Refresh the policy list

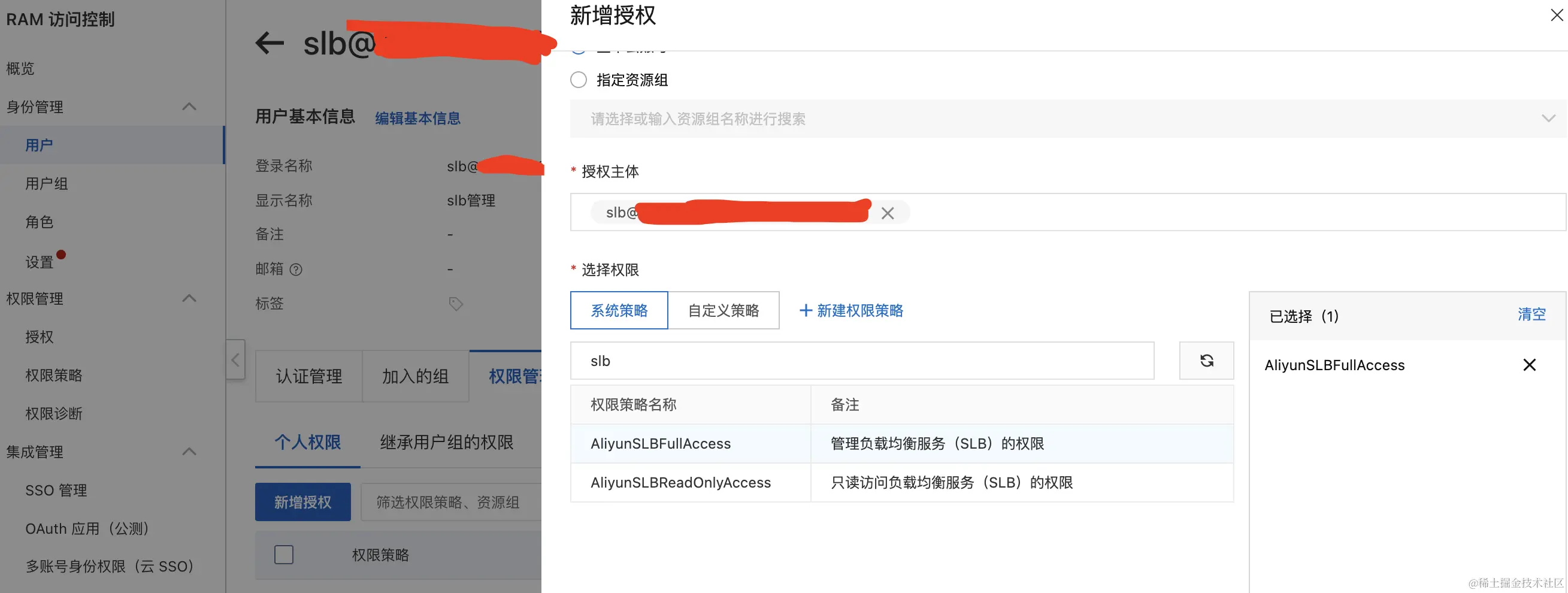[1206, 361]
